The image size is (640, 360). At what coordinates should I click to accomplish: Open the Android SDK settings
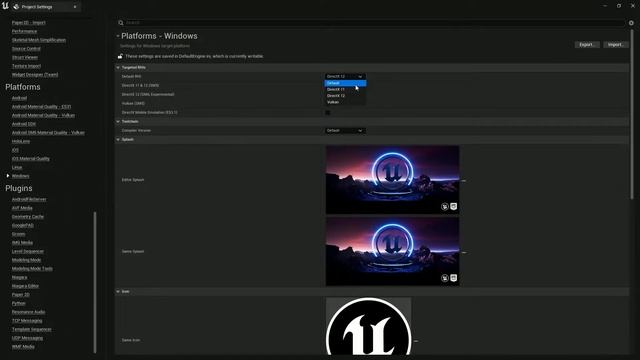pyautogui.click(x=24, y=124)
